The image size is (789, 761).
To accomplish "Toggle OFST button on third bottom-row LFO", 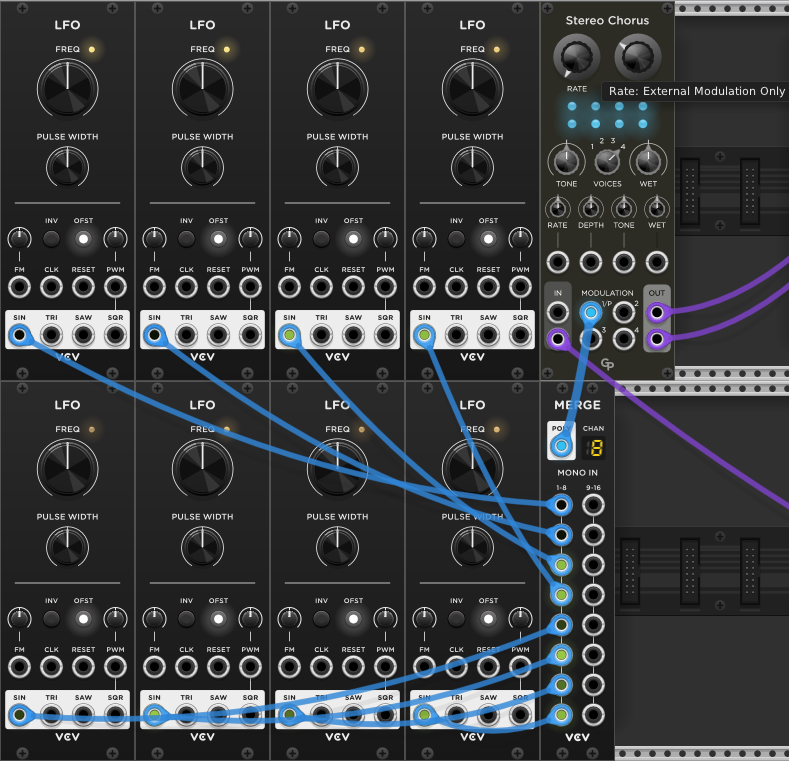I will (353, 619).
